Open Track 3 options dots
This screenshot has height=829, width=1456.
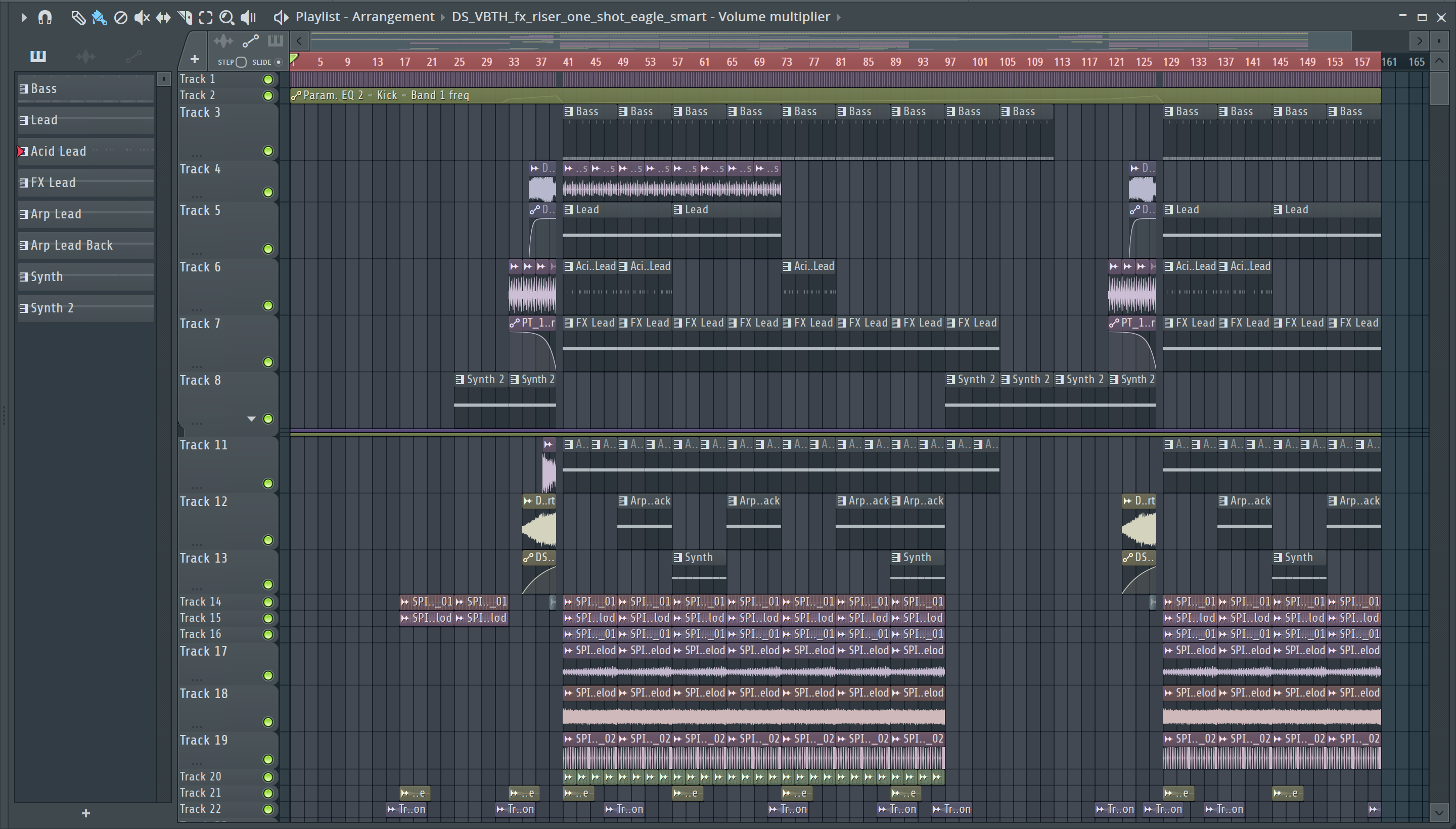197,155
